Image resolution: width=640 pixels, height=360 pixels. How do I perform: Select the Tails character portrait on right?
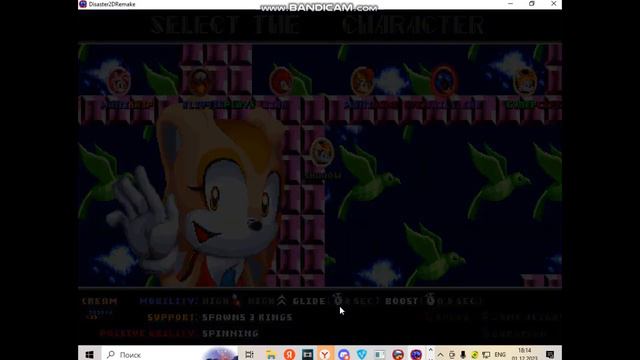click(525, 81)
